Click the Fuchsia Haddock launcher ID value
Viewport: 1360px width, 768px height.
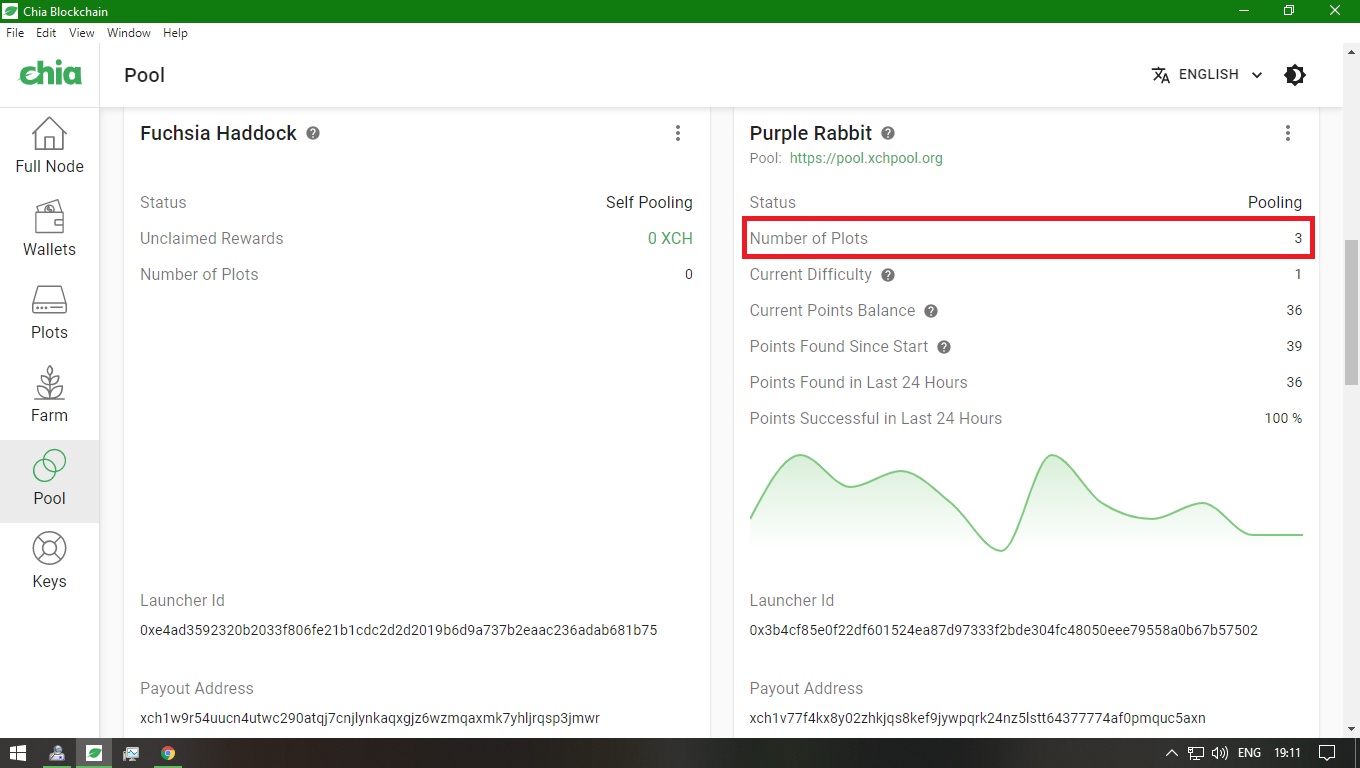point(398,630)
